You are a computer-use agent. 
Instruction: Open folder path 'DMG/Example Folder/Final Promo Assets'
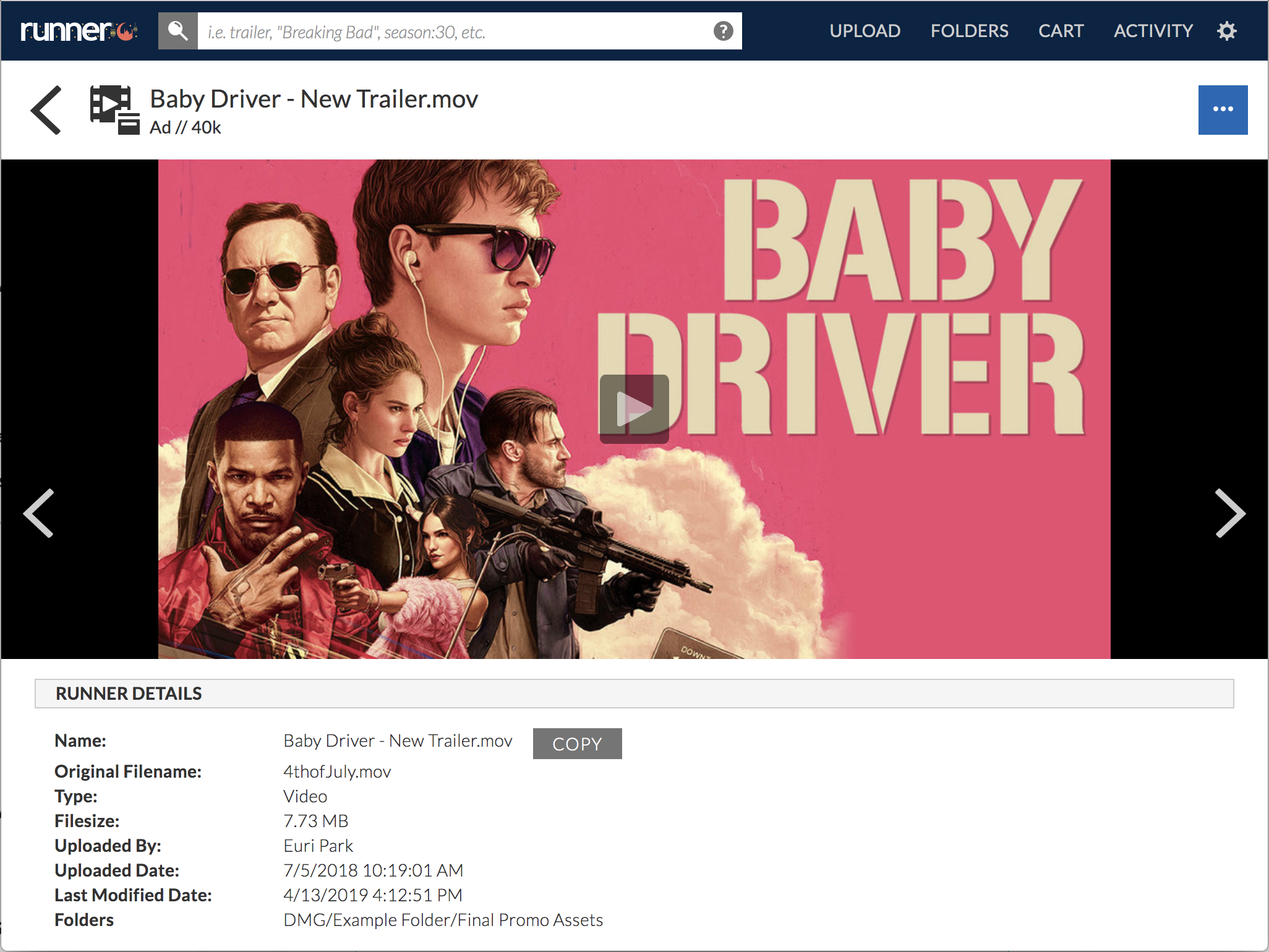[443, 920]
